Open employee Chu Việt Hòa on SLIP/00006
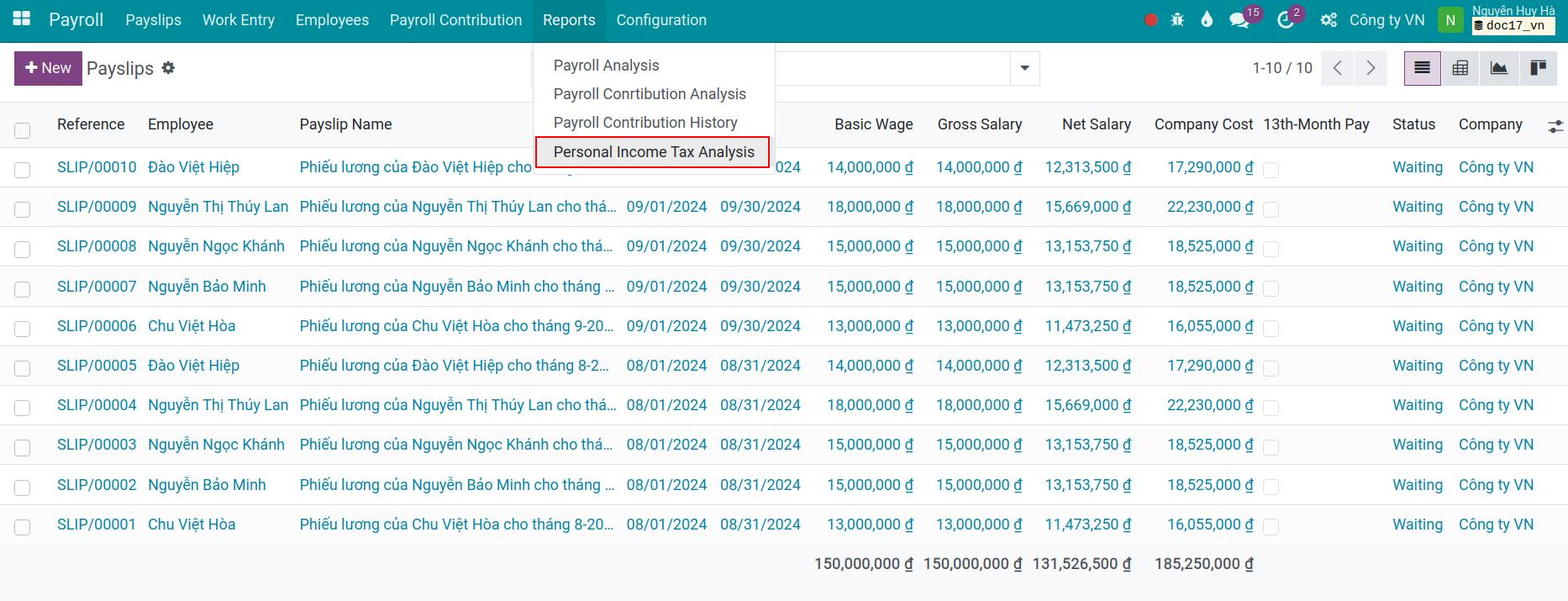Screen dimensions: 1568x601 point(192,326)
